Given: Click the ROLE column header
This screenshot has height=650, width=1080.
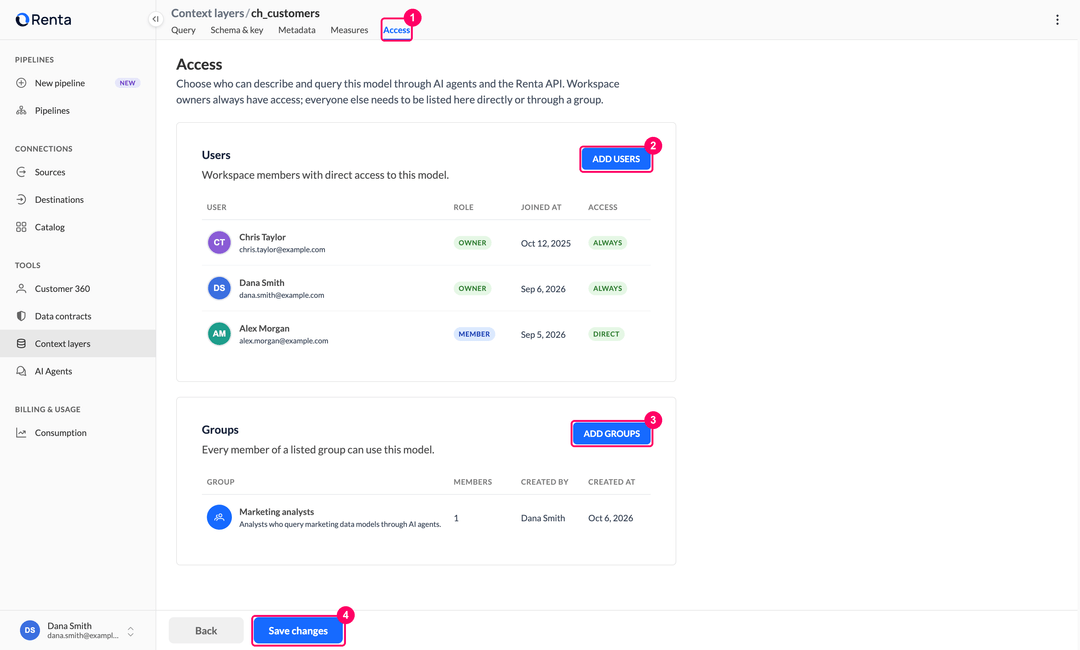Looking at the screenshot, I should point(464,207).
